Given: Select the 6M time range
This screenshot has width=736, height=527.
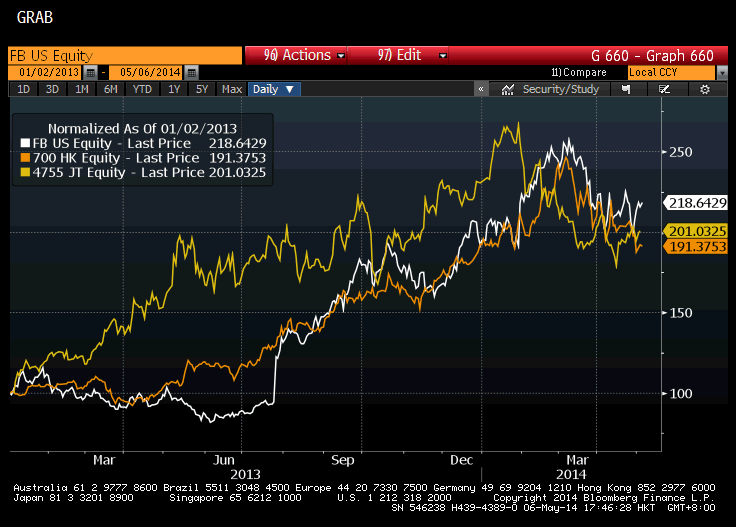Looking at the screenshot, I should click(x=110, y=89).
